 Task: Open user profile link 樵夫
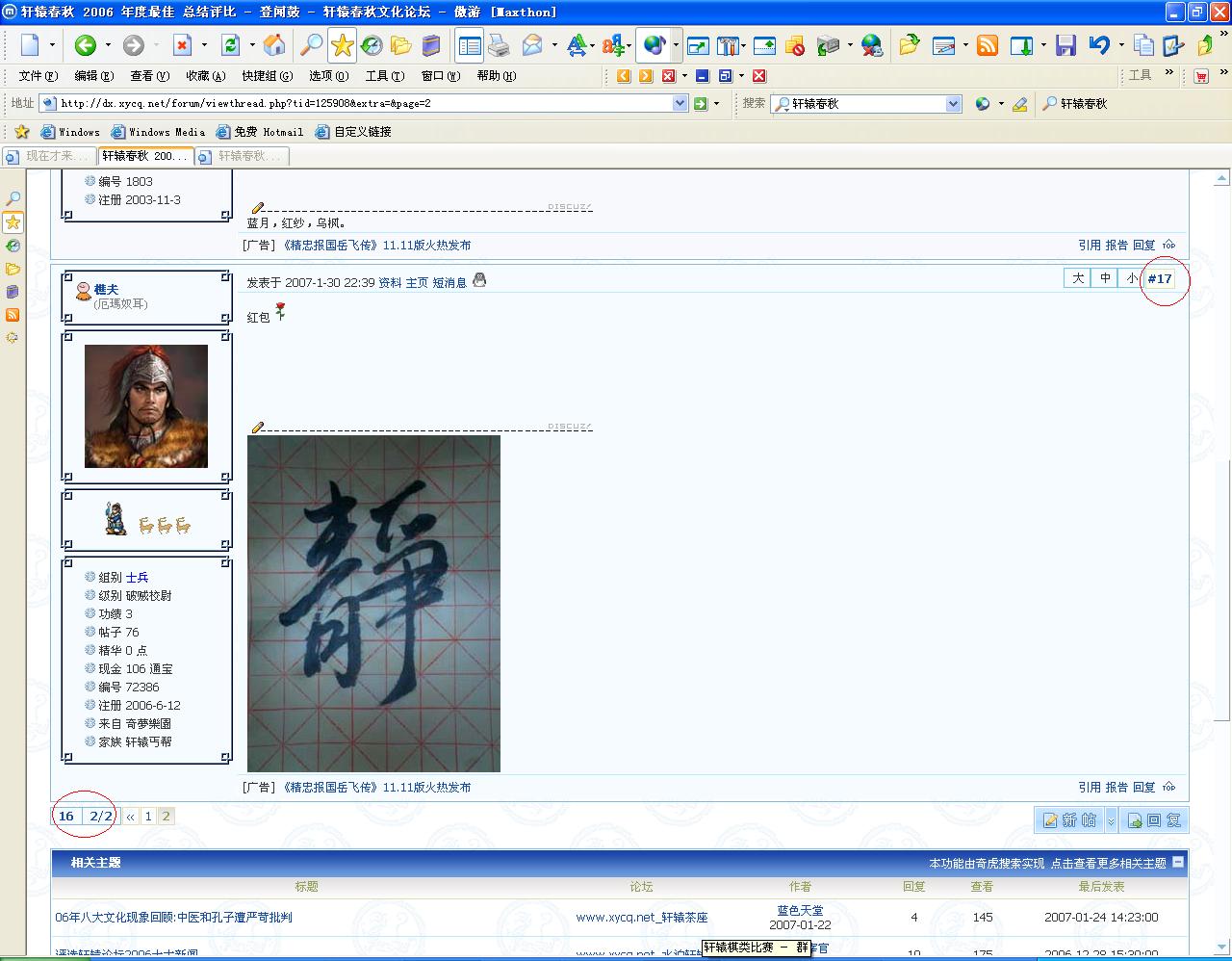[106, 289]
